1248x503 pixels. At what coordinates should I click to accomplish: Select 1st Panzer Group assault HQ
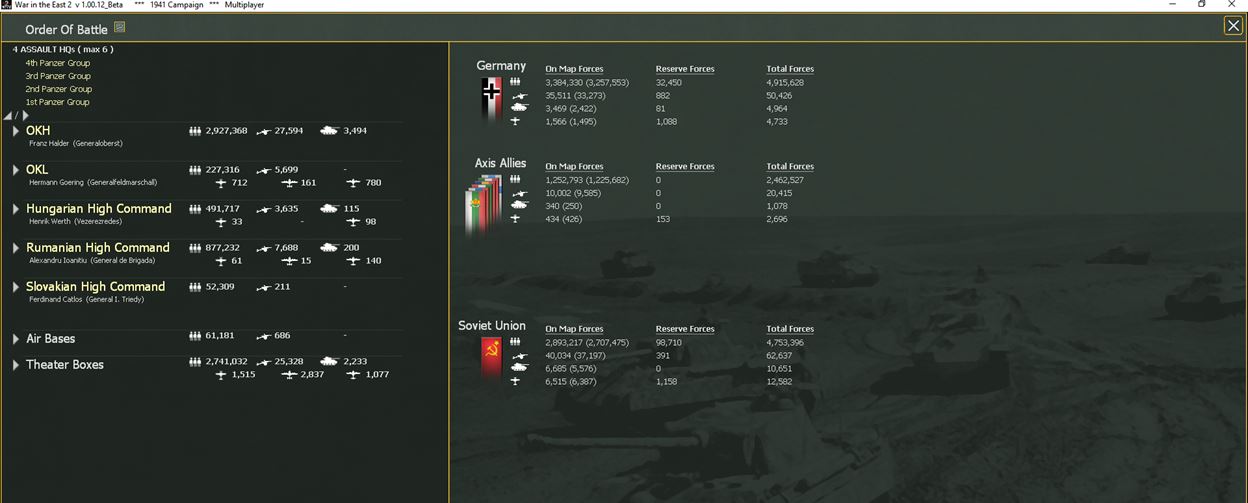57,102
